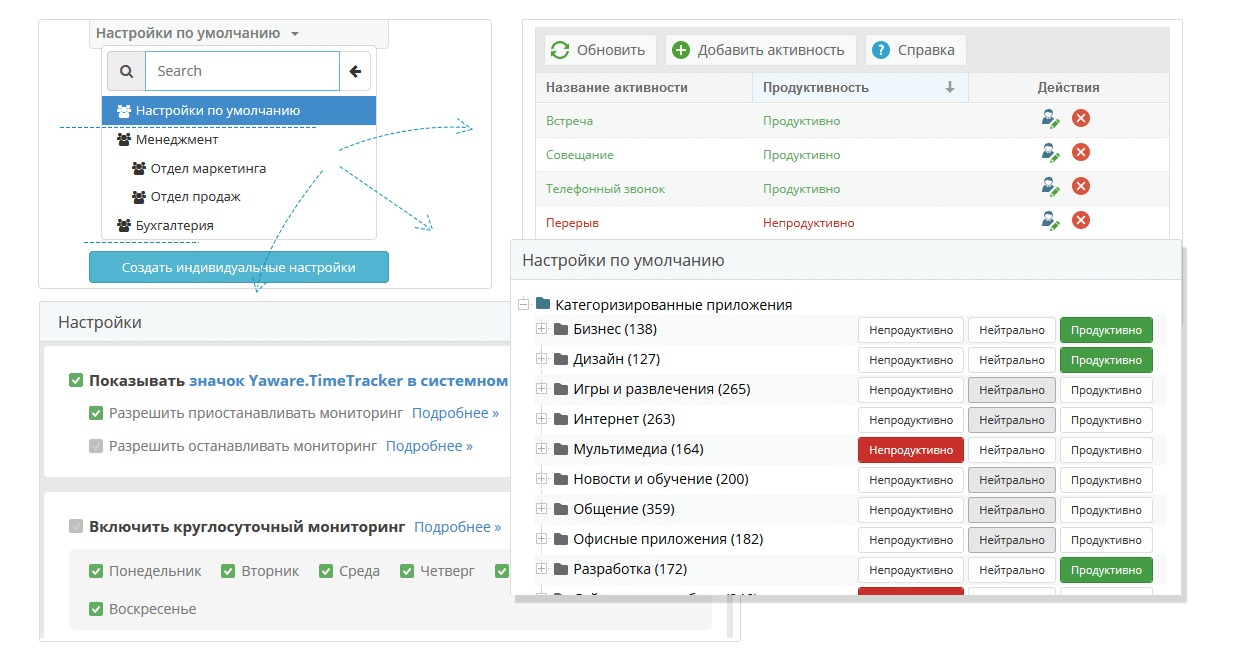Click Добавить активность button
1247x662 pixels.
(760, 50)
